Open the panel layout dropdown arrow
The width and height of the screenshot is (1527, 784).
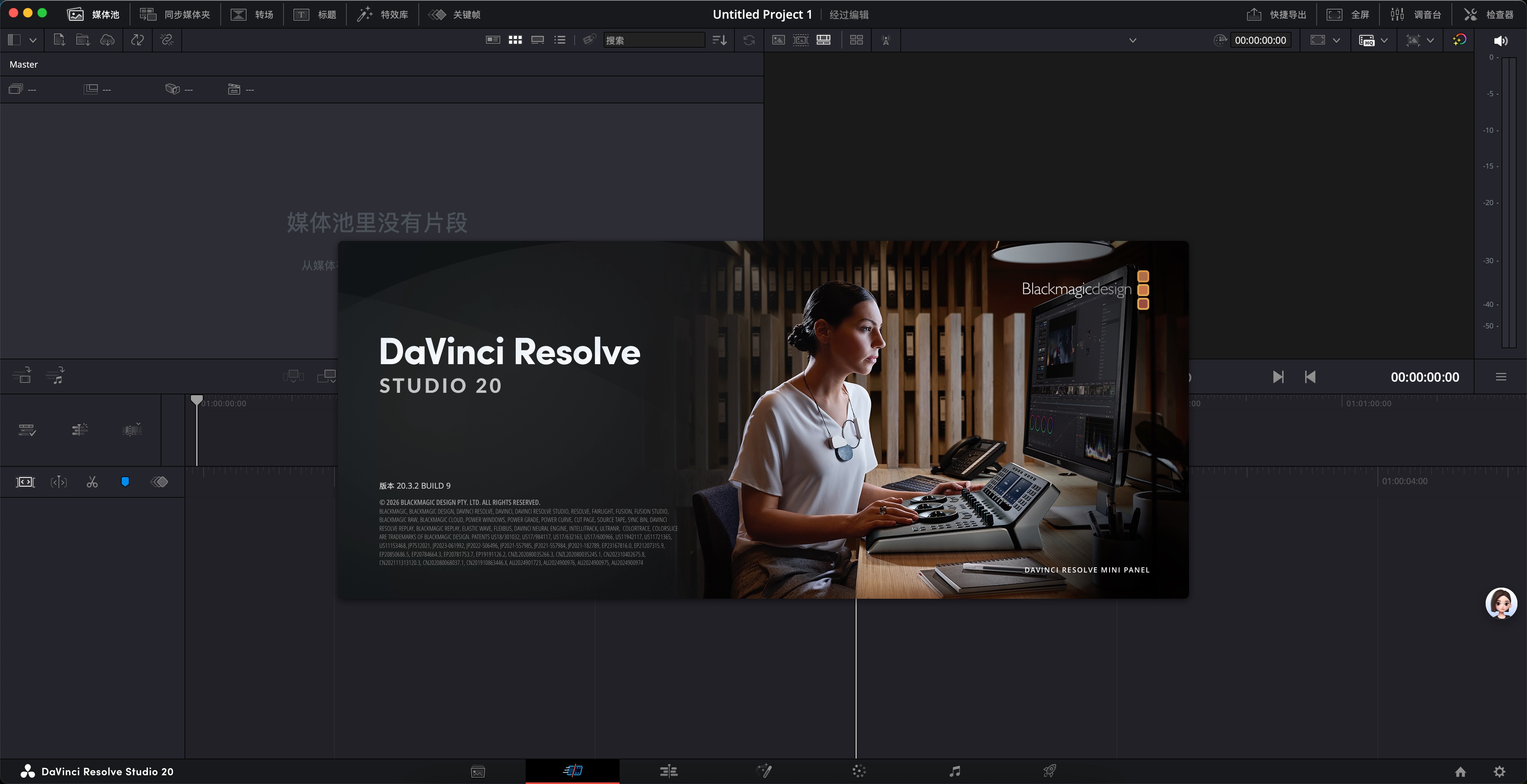33,40
